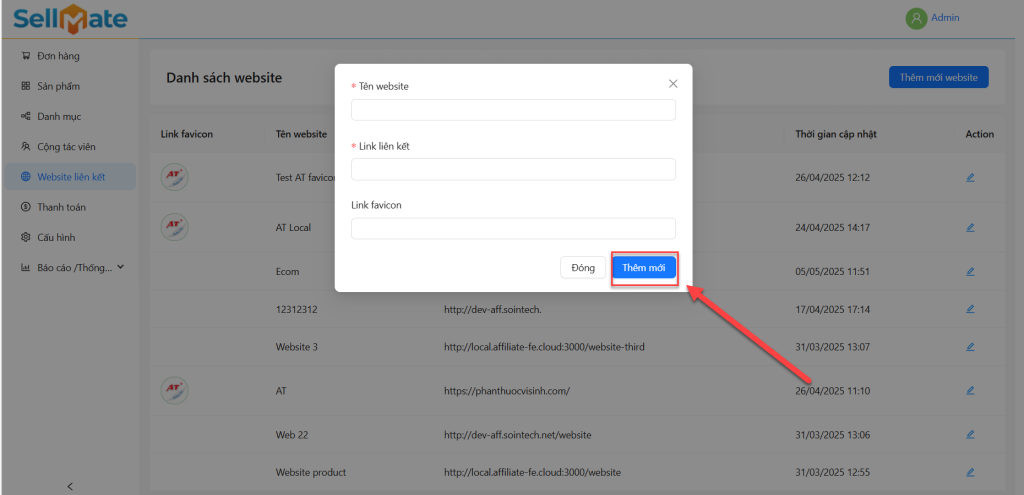Image resolution: width=1024 pixels, height=495 pixels.
Task: Close the dialog using the X icon
Action: 673,84
